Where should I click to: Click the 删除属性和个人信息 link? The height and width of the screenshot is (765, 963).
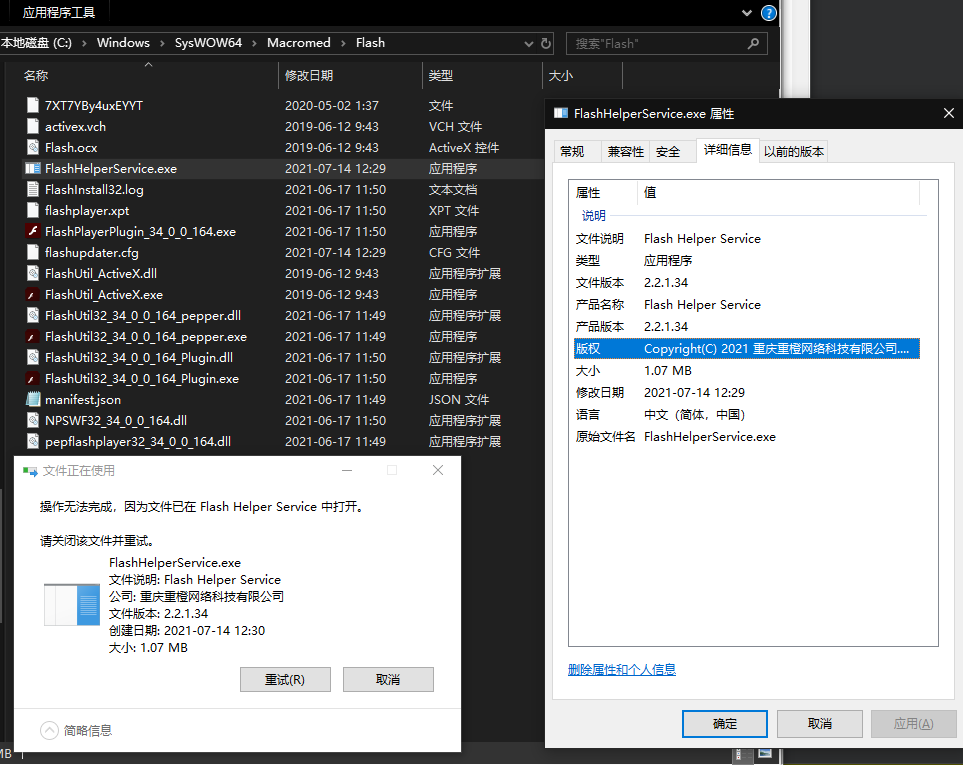click(x=621, y=669)
